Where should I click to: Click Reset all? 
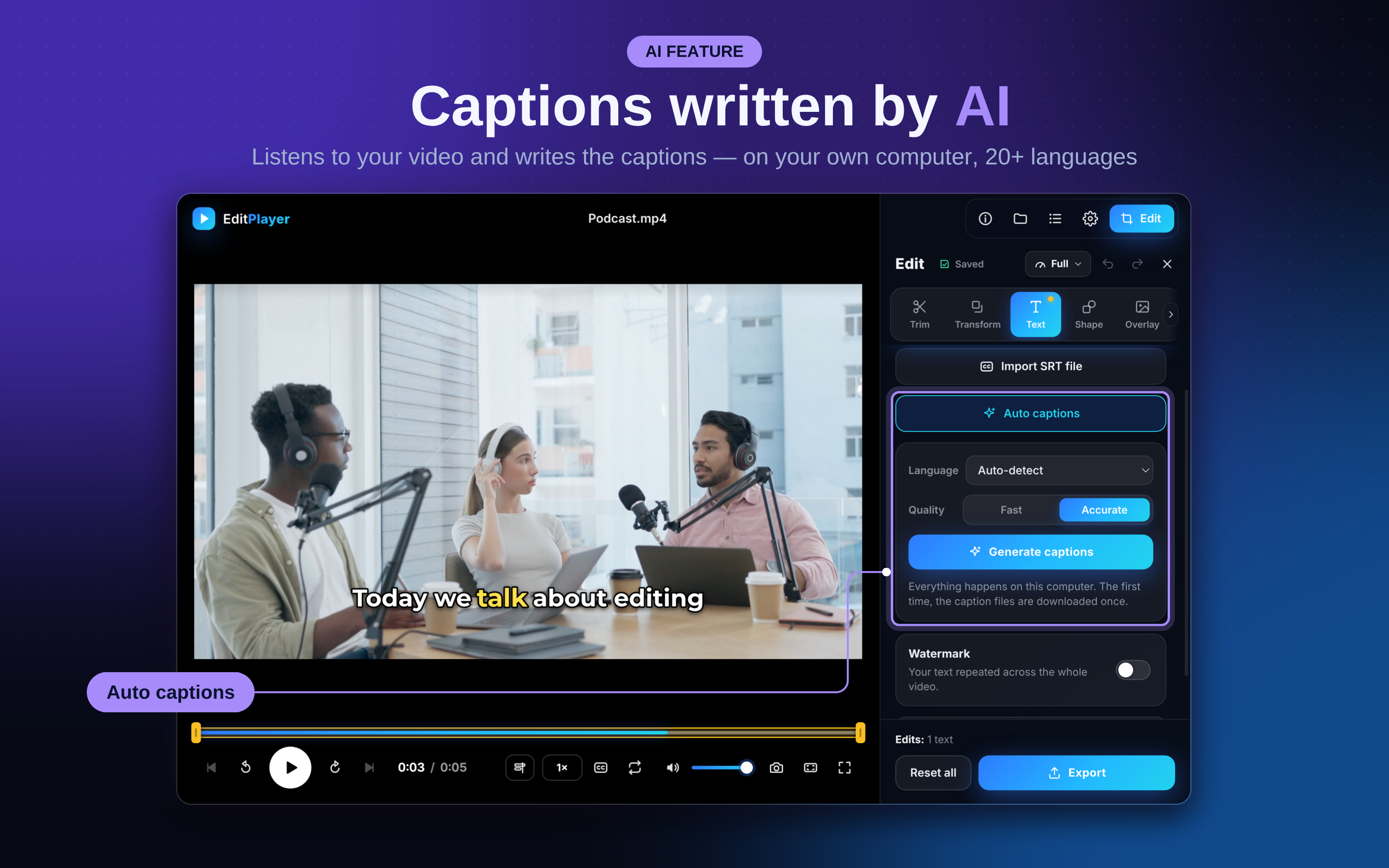tap(933, 773)
